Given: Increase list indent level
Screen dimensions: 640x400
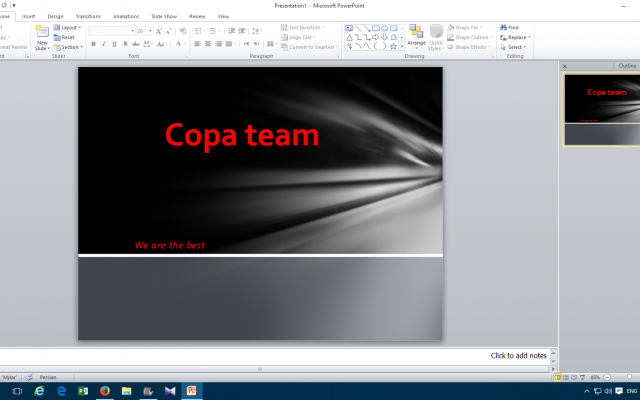Looking at the screenshot, I should coord(242,31).
